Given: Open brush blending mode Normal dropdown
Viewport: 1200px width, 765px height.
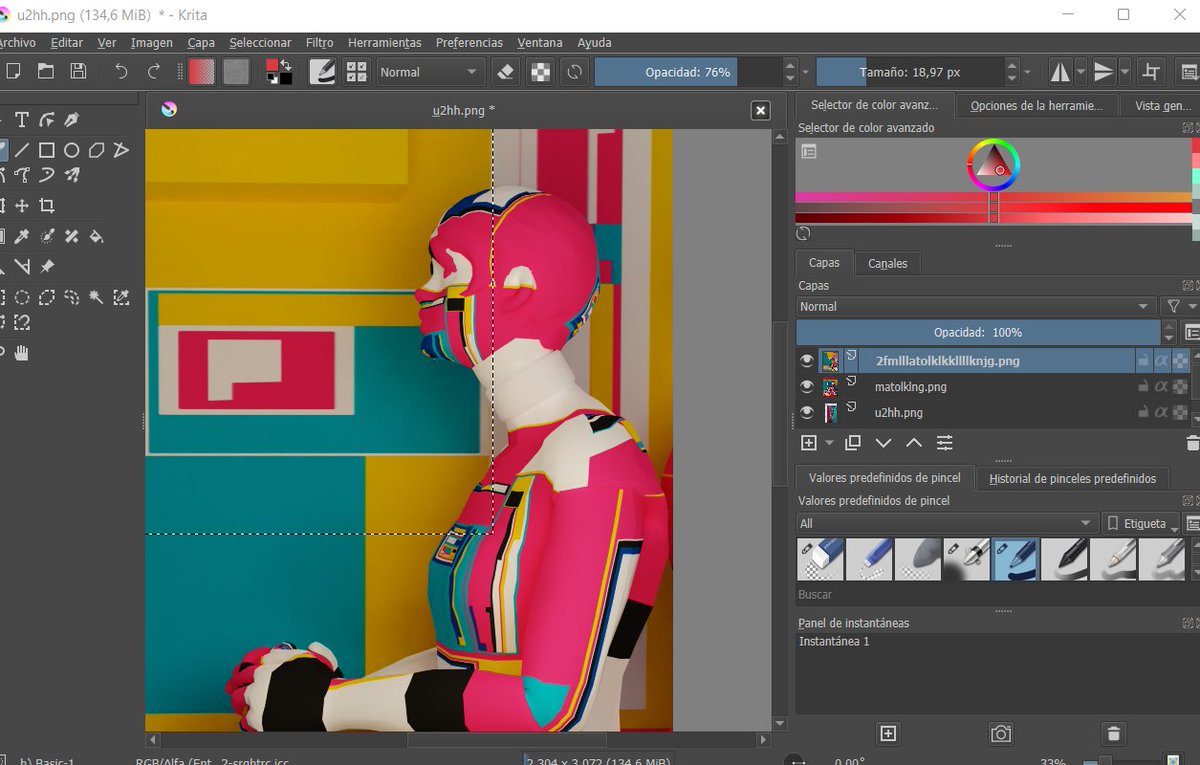Looking at the screenshot, I should (x=429, y=72).
